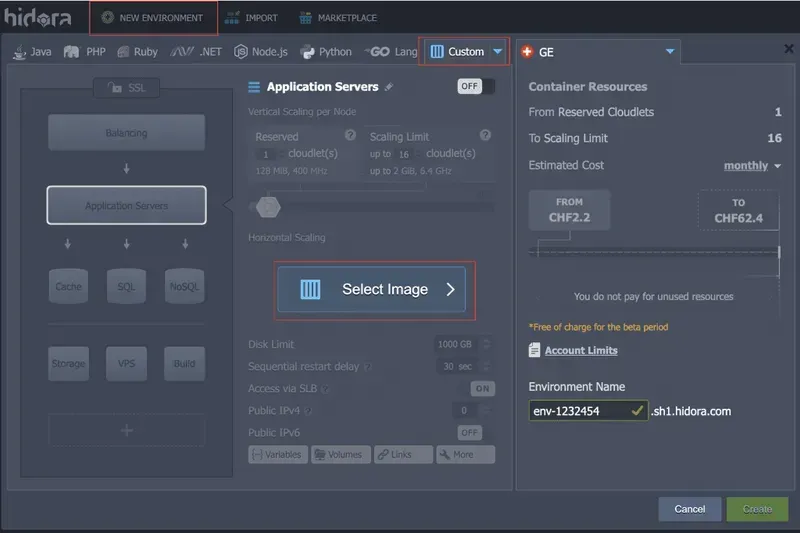Choose the Node.js tab icon
The height and width of the screenshot is (533, 800).
click(x=241, y=52)
